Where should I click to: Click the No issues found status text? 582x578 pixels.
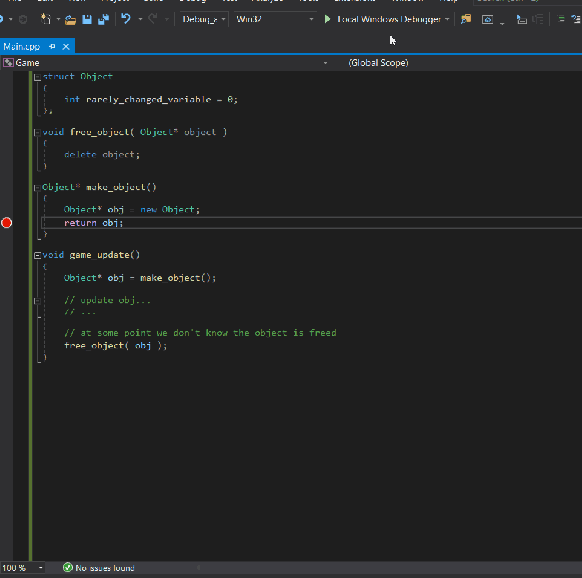105,568
